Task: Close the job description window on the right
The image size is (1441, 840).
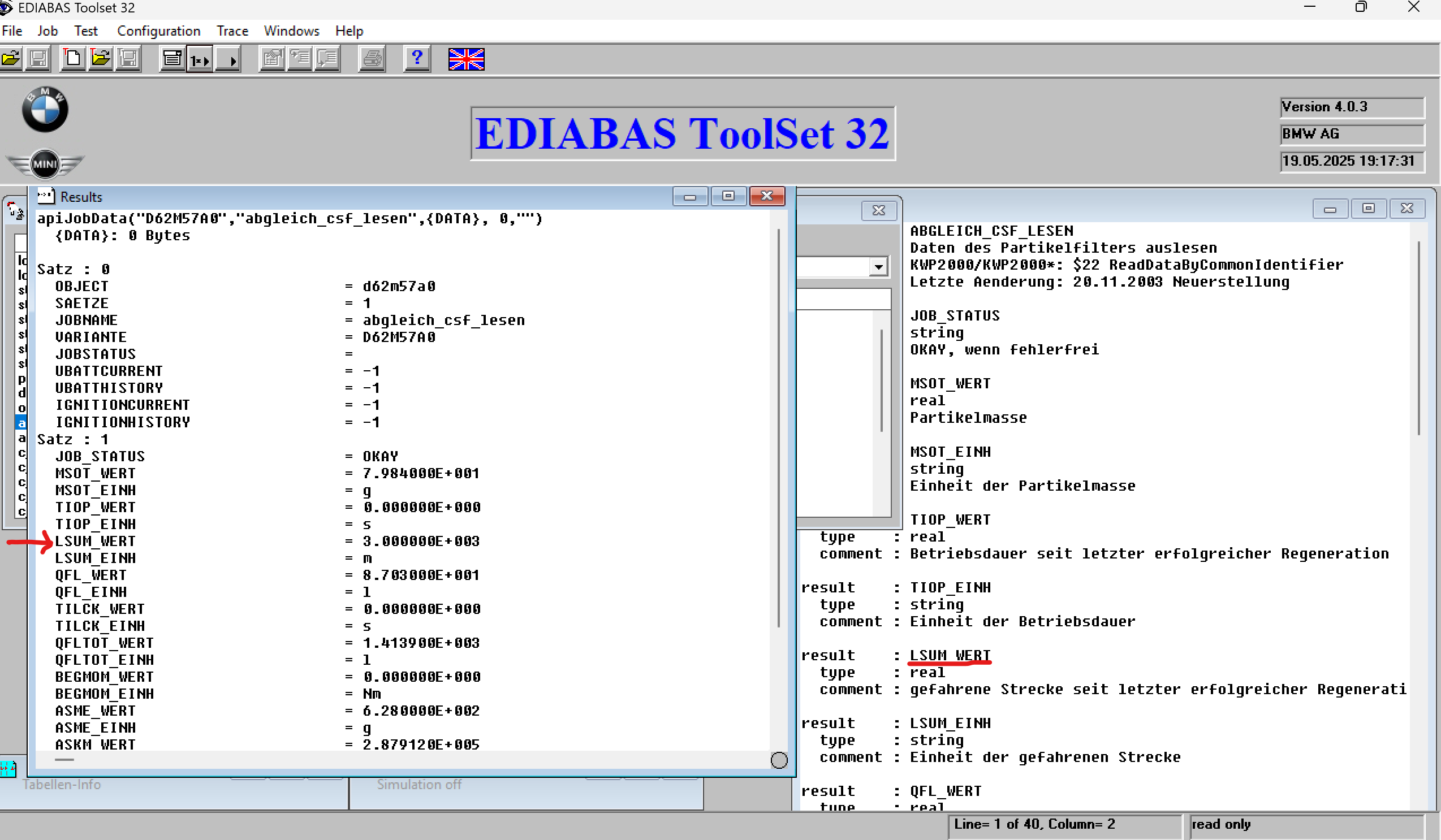Action: click(x=1407, y=208)
